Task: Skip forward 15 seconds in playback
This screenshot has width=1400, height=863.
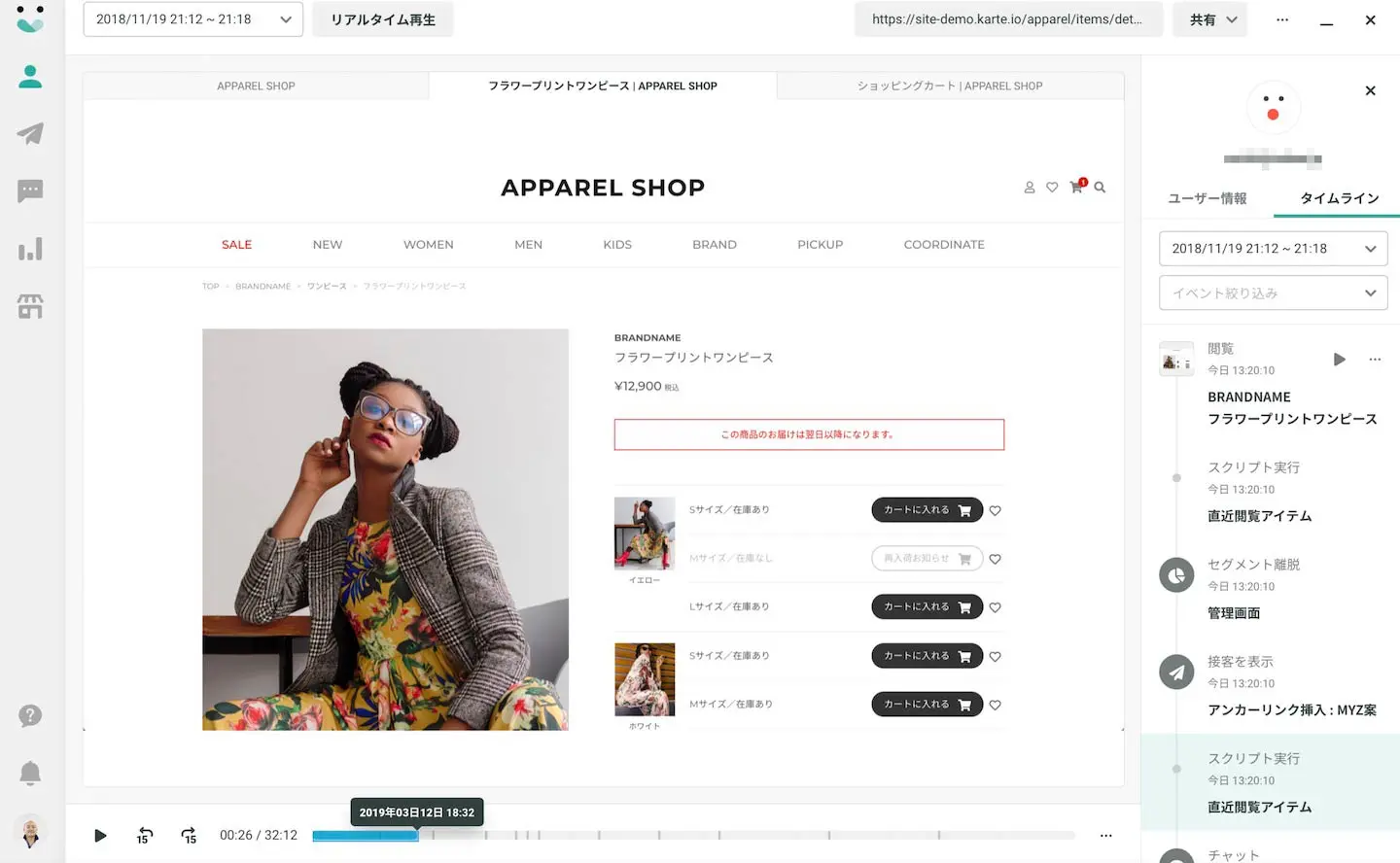Action: pos(189,835)
